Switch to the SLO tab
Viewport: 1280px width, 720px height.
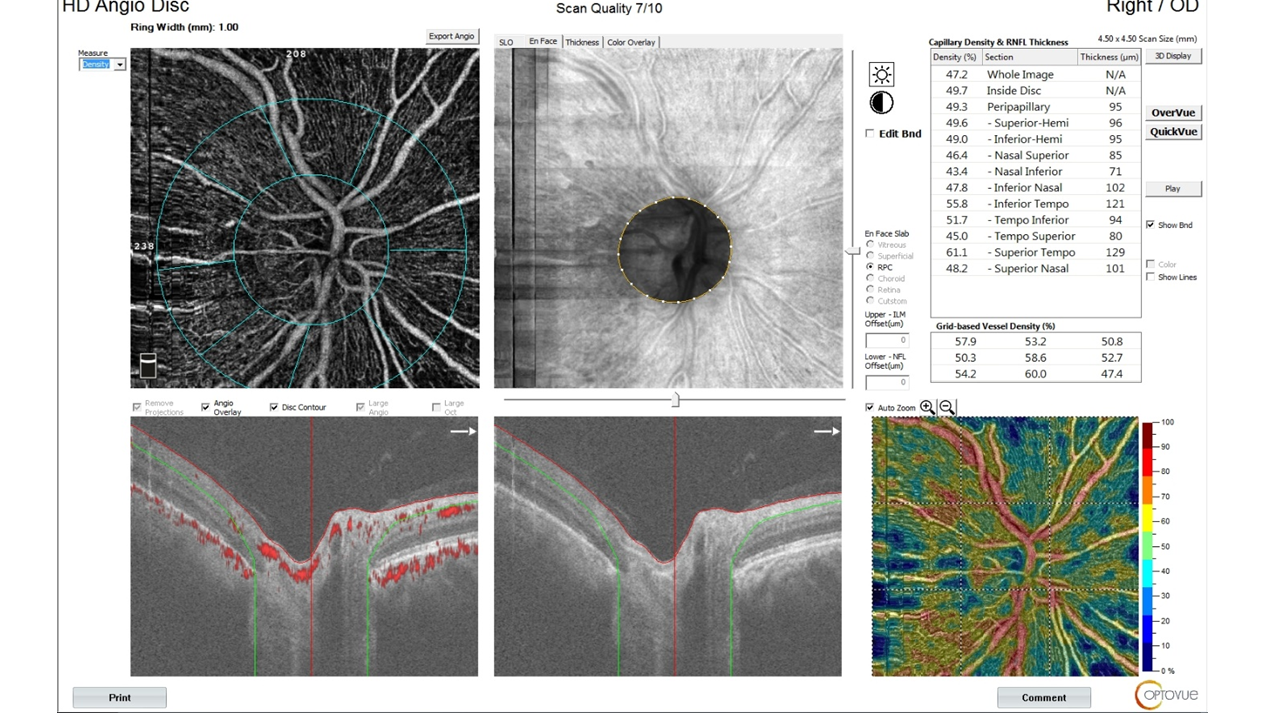[x=506, y=42]
